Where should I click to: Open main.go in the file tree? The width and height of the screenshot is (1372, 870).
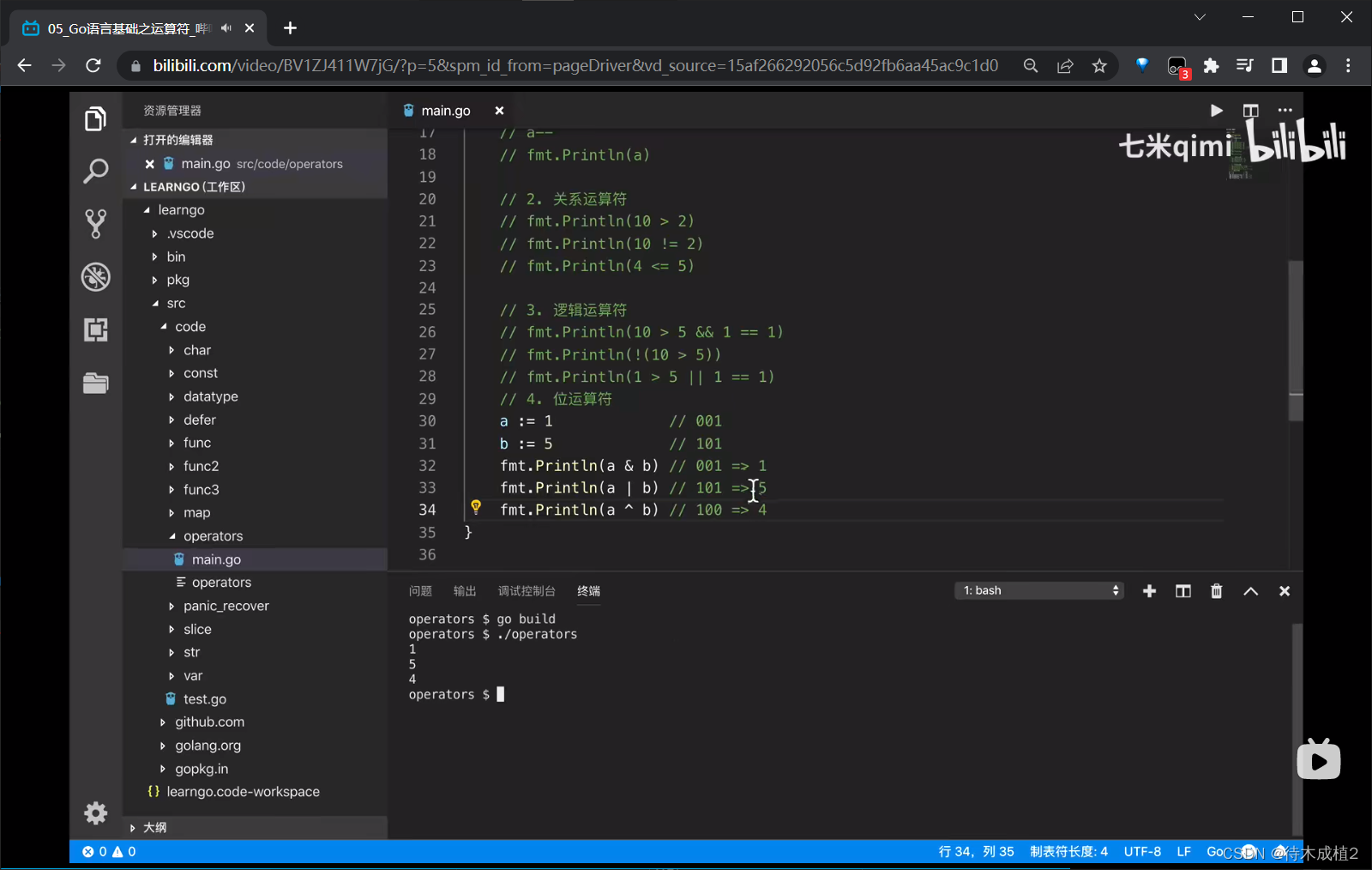(x=216, y=559)
